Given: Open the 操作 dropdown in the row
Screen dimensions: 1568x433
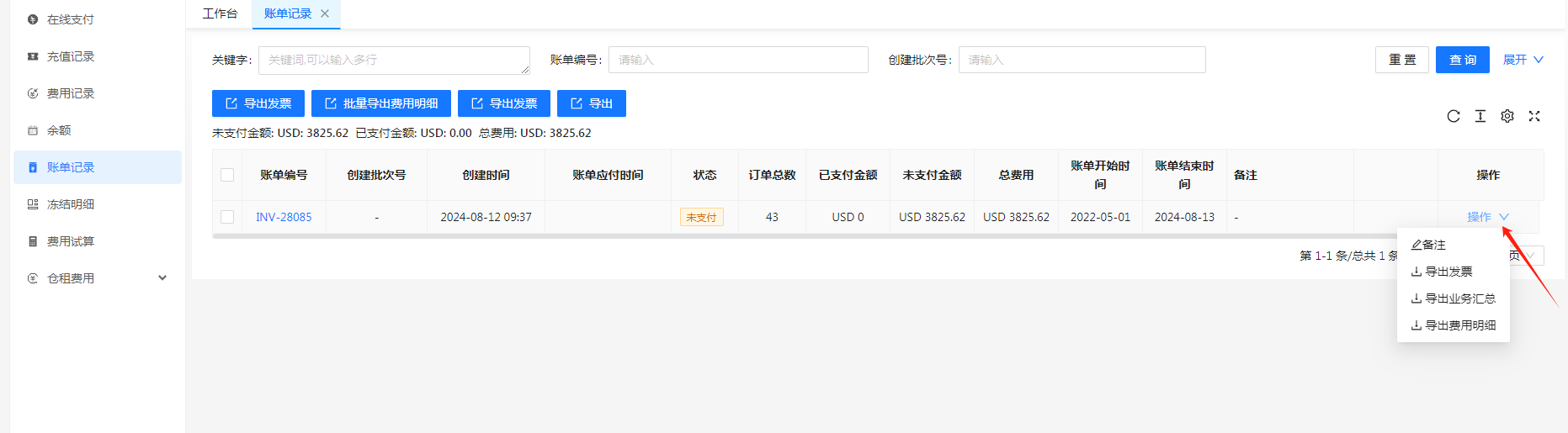Looking at the screenshot, I should (x=1487, y=217).
